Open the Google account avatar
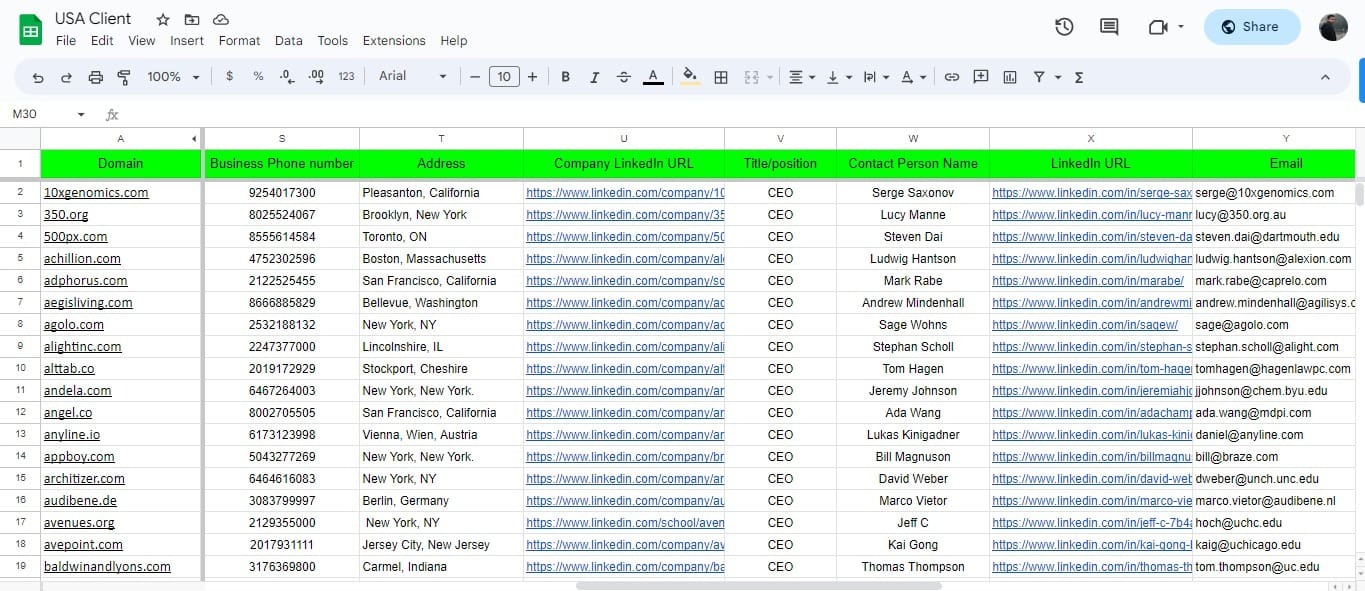 (1334, 27)
